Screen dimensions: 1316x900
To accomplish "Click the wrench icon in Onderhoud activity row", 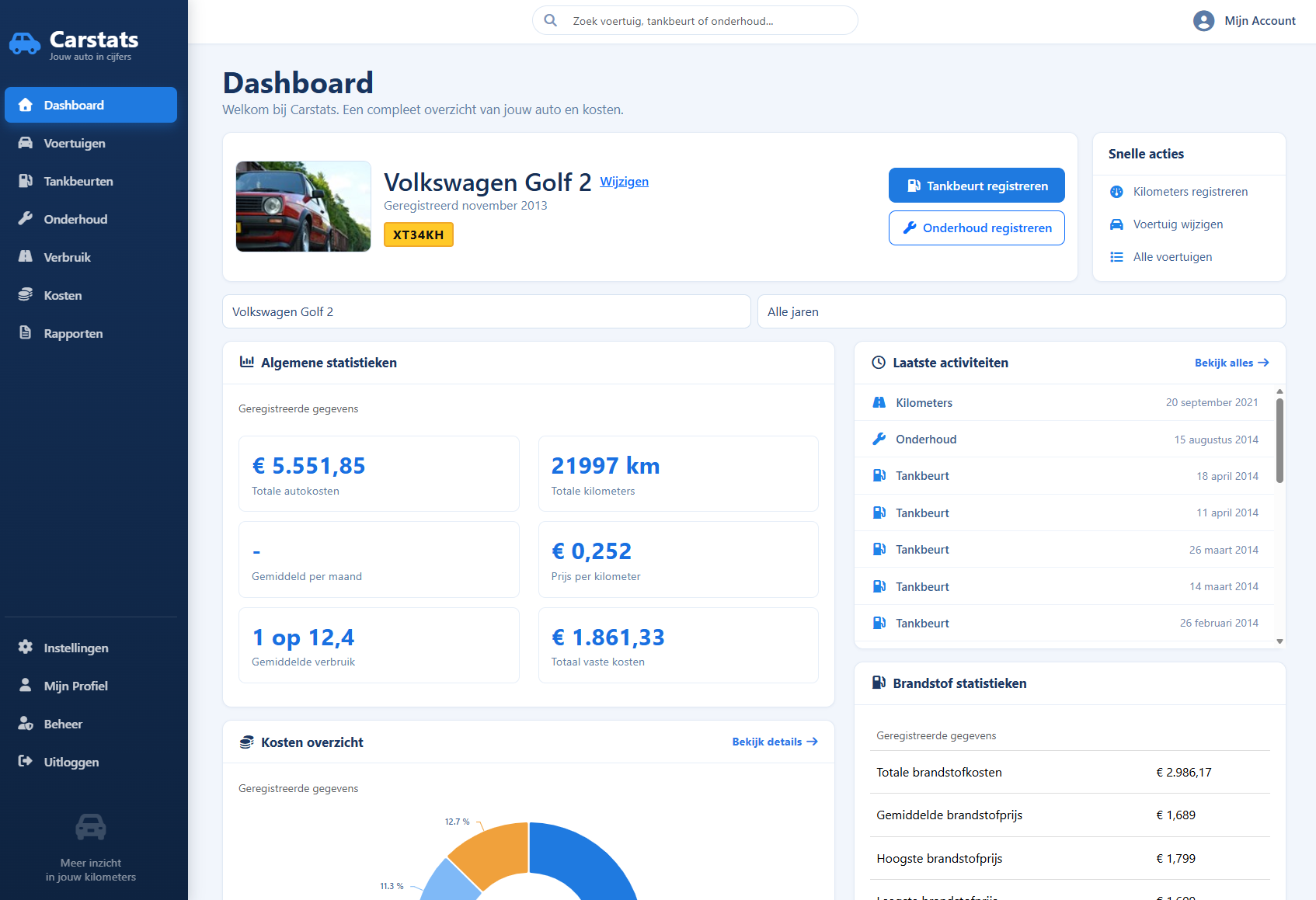I will [x=879, y=439].
